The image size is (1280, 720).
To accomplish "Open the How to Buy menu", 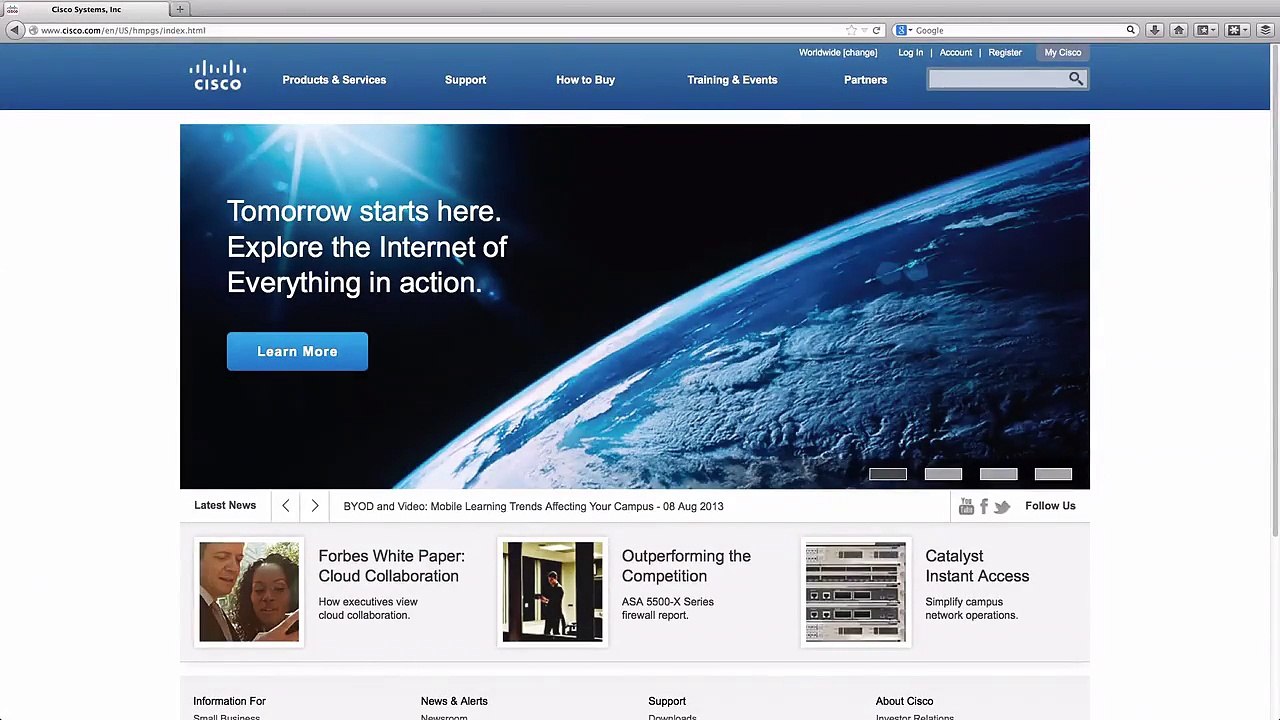I will pos(585,80).
